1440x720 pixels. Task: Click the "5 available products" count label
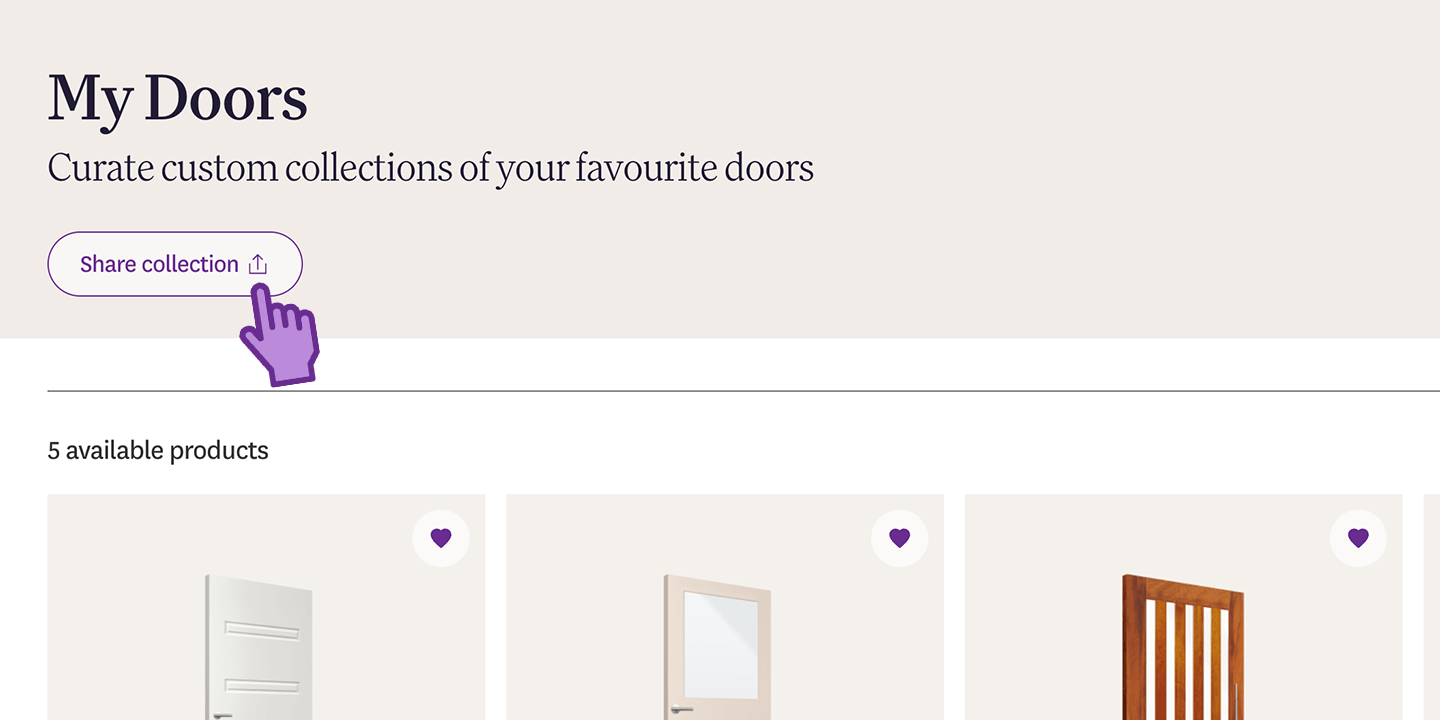[158, 451]
